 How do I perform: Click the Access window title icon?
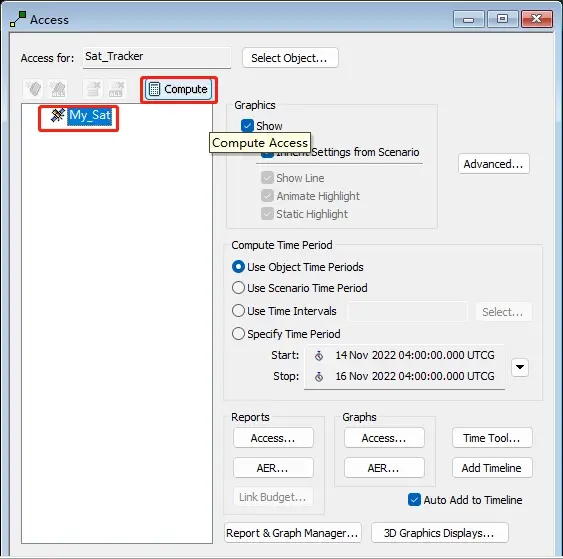coord(18,19)
